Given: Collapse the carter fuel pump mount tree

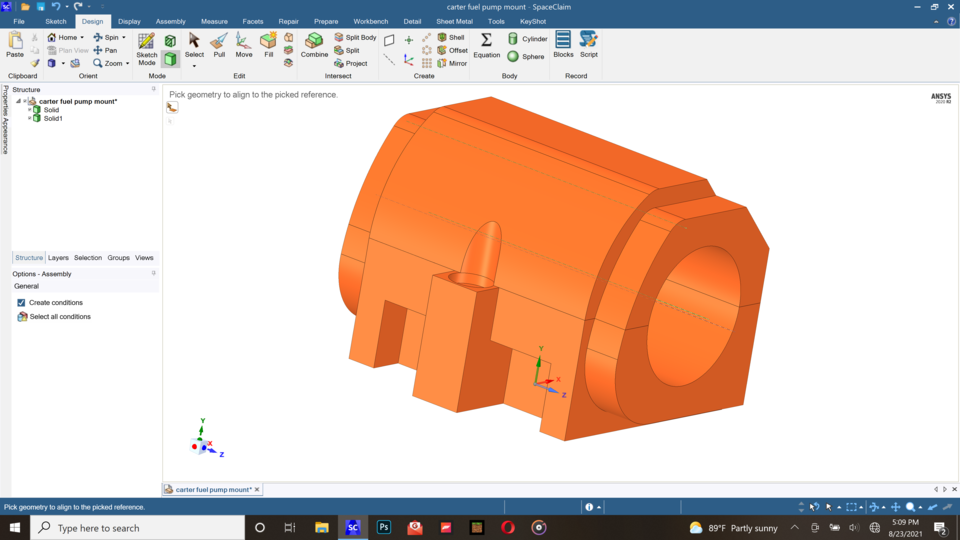Looking at the screenshot, I should pos(18,101).
